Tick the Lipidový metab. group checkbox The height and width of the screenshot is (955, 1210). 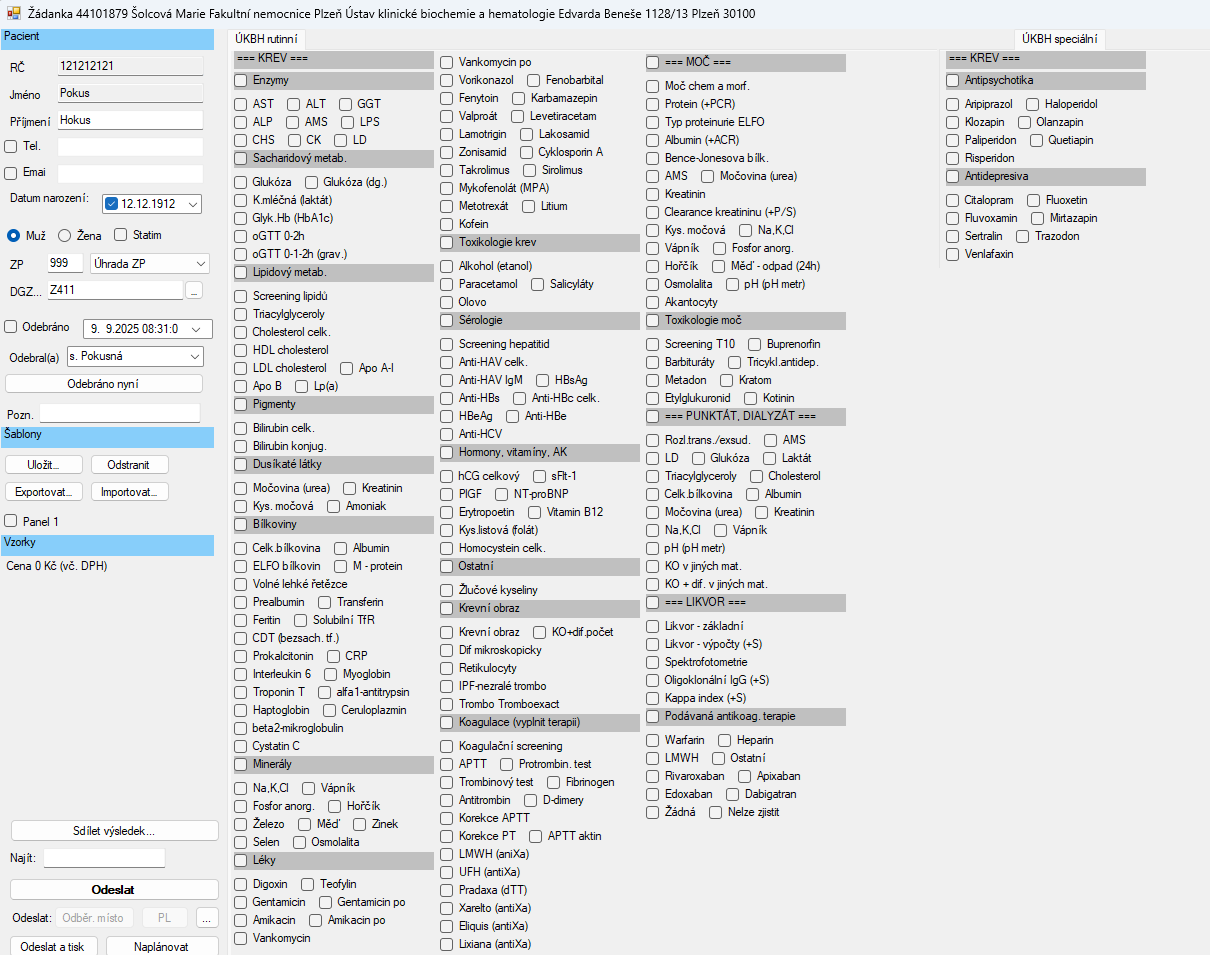241,272
